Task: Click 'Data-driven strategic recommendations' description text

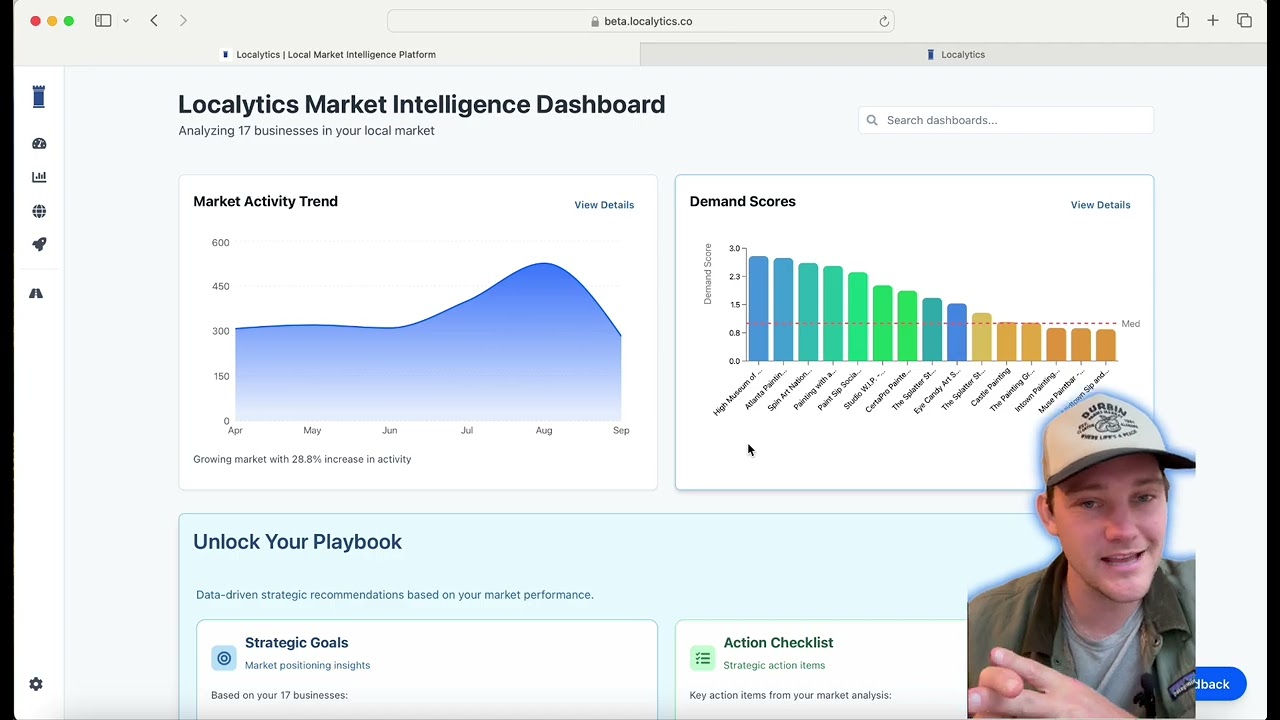Action: (394, 595)
